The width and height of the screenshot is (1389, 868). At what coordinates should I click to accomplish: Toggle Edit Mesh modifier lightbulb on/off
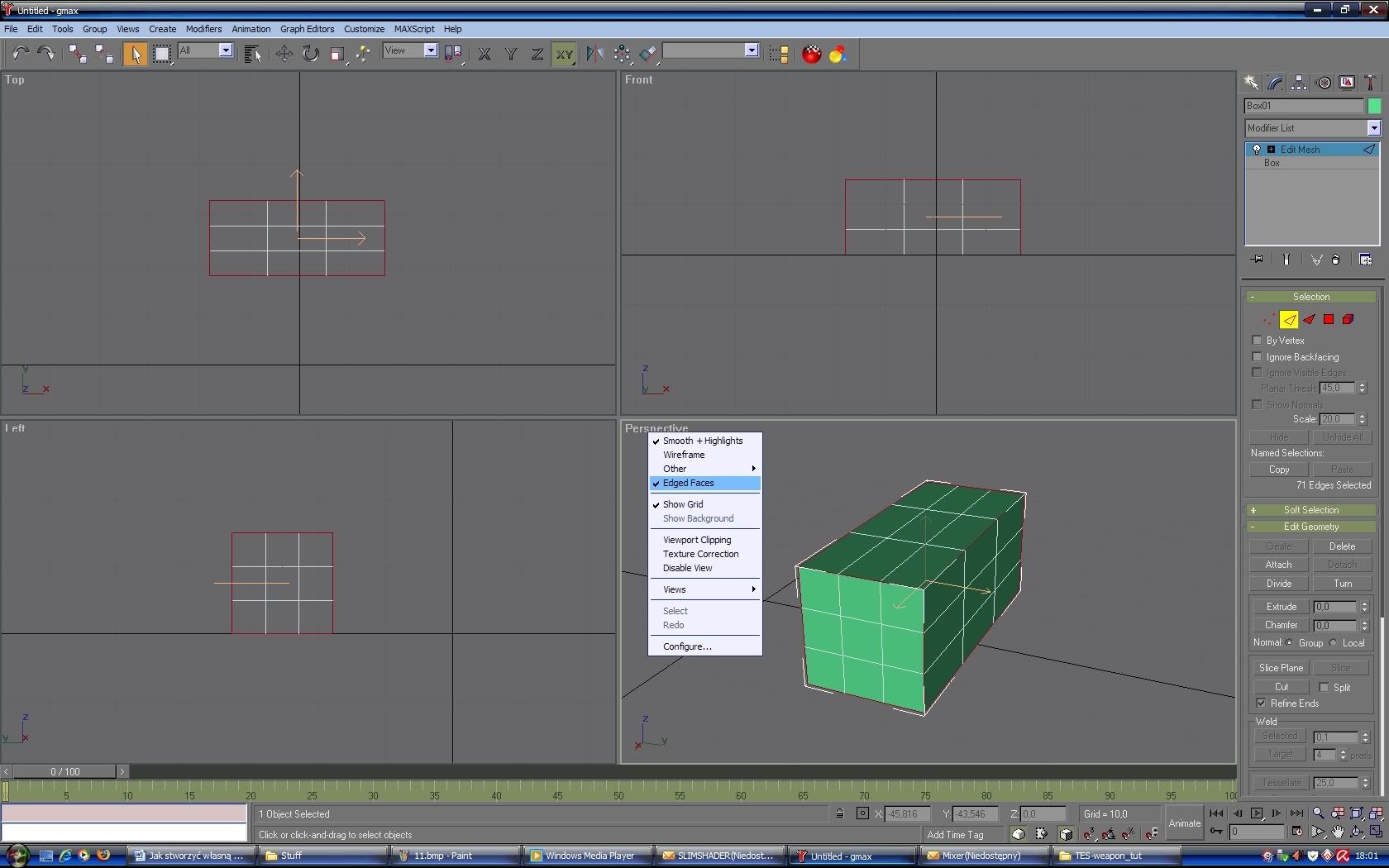pyautogui.click(x=1257, y=150)
